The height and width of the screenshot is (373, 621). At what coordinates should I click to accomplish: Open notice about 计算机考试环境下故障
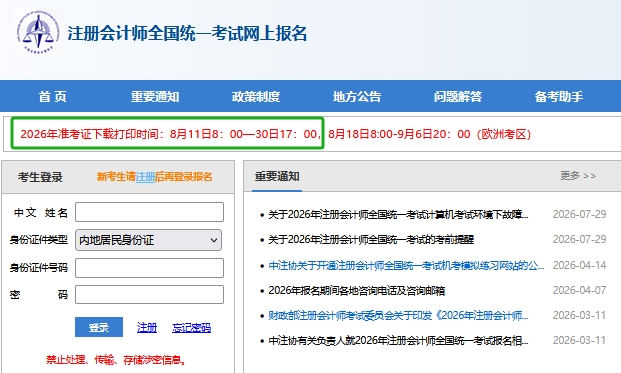pos(398,215)
